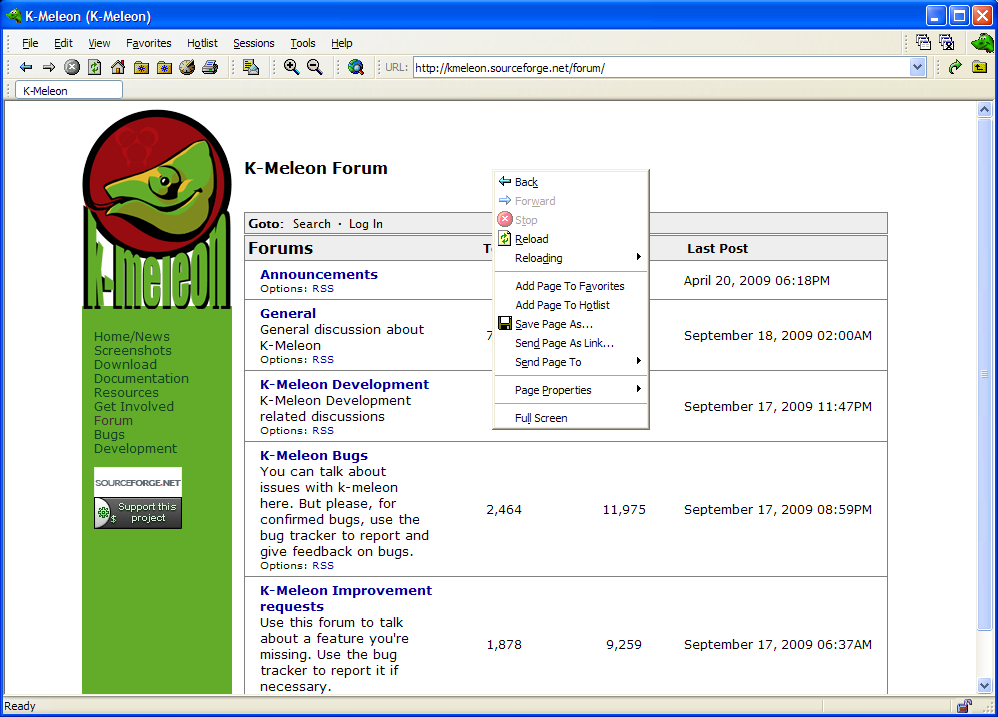Image resolution: width=998 pixels, height=717 pixels.
Task: Click the green Go arrow beside the URL bar
Action: click(x=955, y=67)
